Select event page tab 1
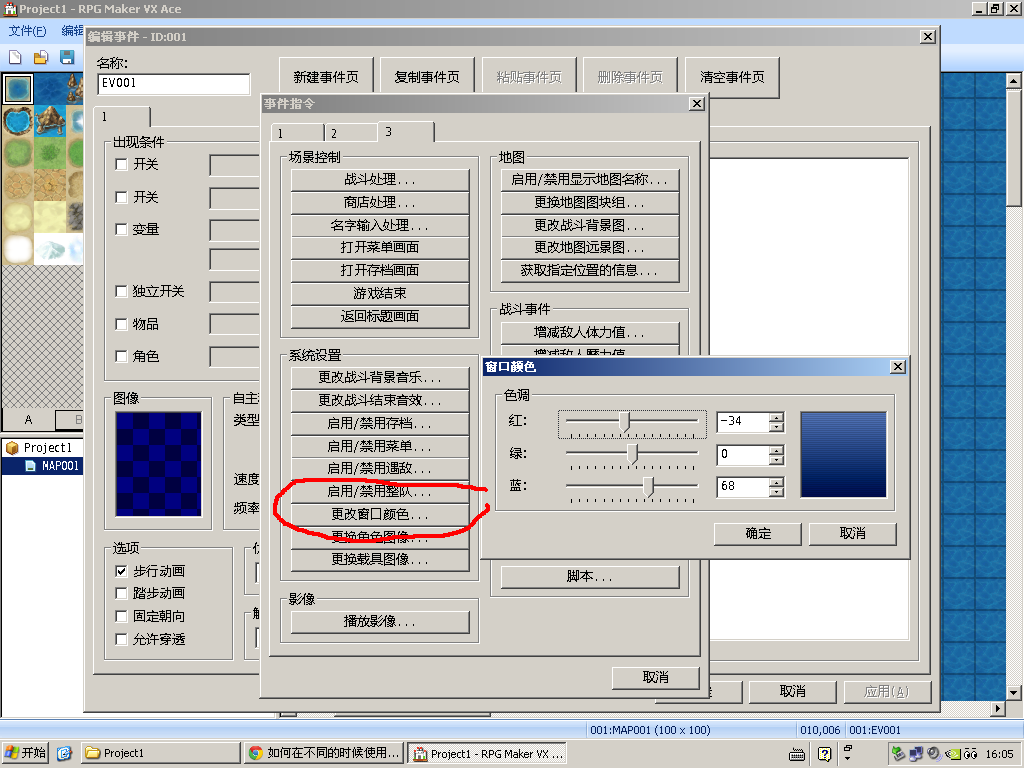Viewport: 1024px width, 768px height. [x=122, y=116]
